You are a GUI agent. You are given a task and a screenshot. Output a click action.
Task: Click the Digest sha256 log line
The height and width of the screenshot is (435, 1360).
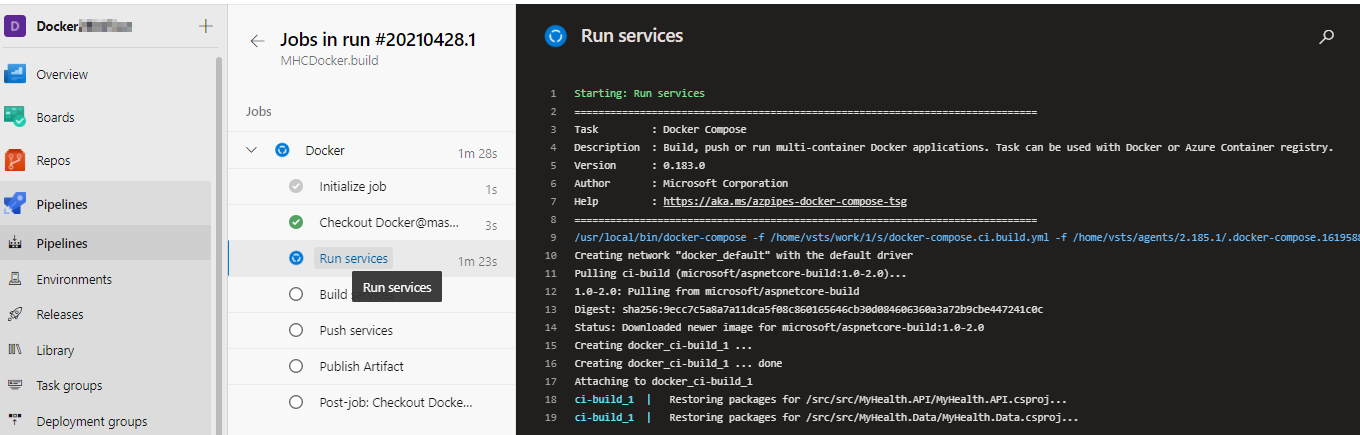[808, 309]
